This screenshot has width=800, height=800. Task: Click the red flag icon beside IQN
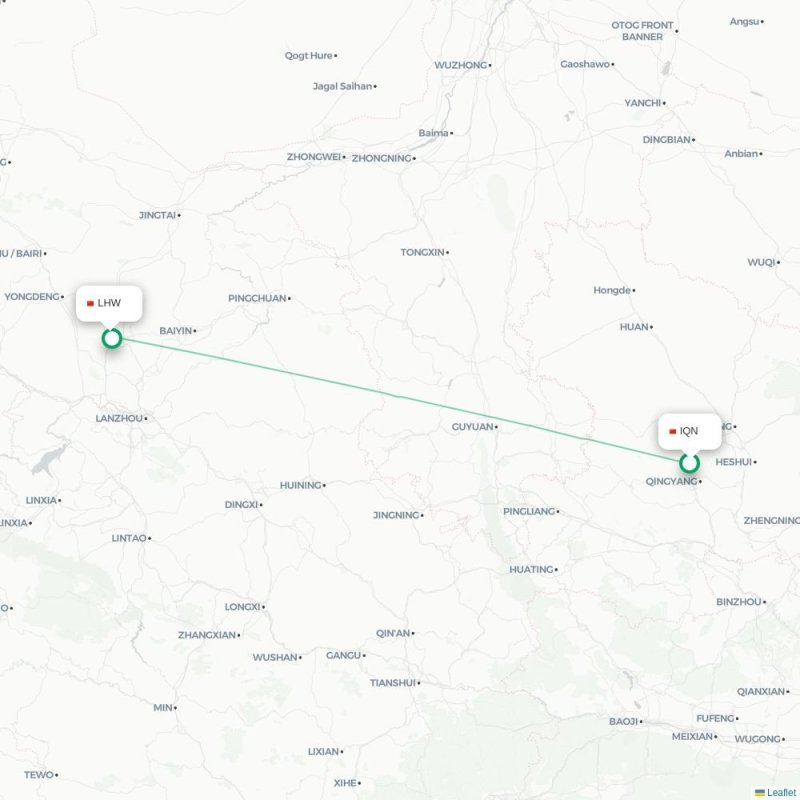click(x=672, y=432)
